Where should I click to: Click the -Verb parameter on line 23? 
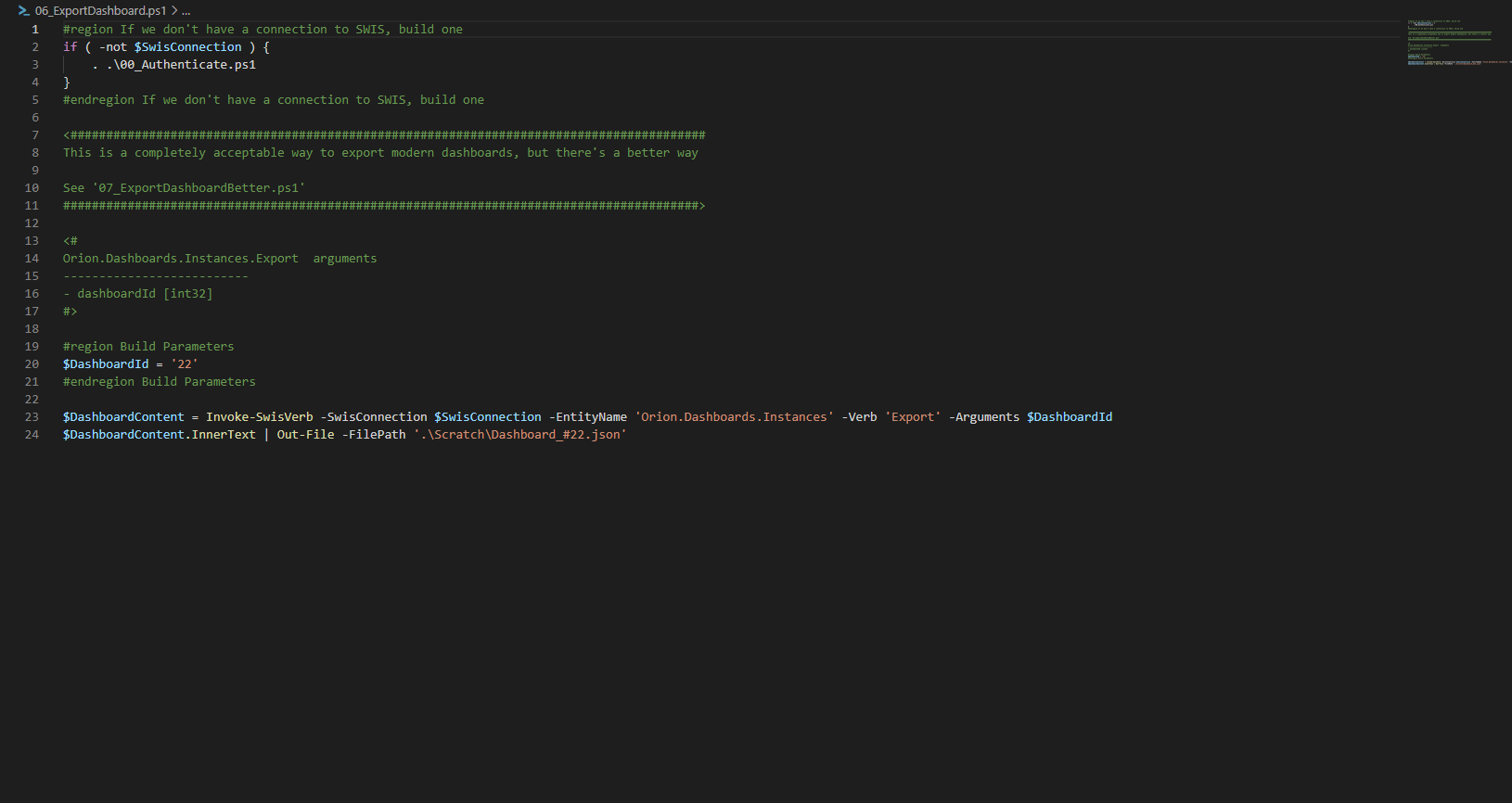860,417
